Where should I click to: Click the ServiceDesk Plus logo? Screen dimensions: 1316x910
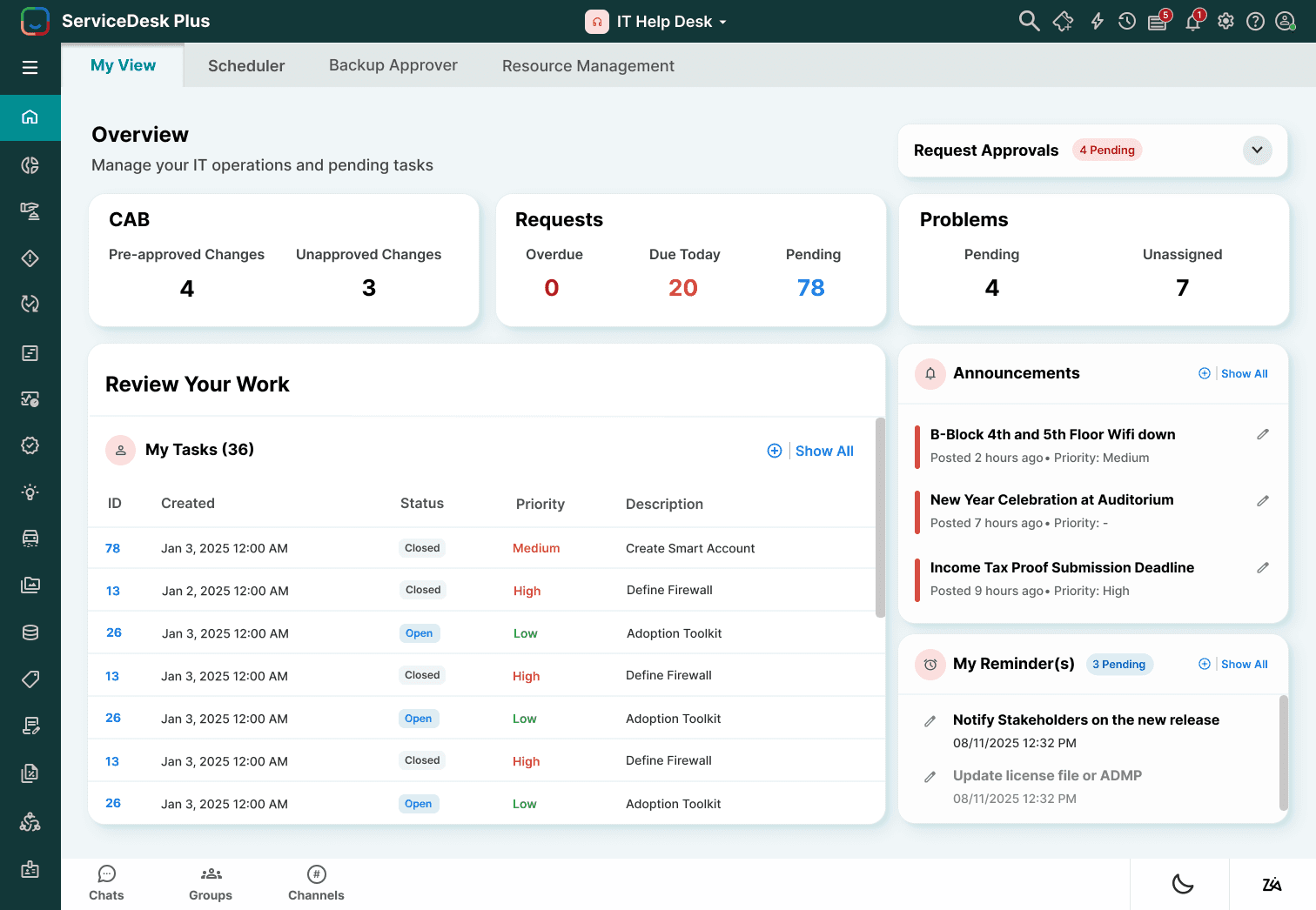click(x=35, y=21)
